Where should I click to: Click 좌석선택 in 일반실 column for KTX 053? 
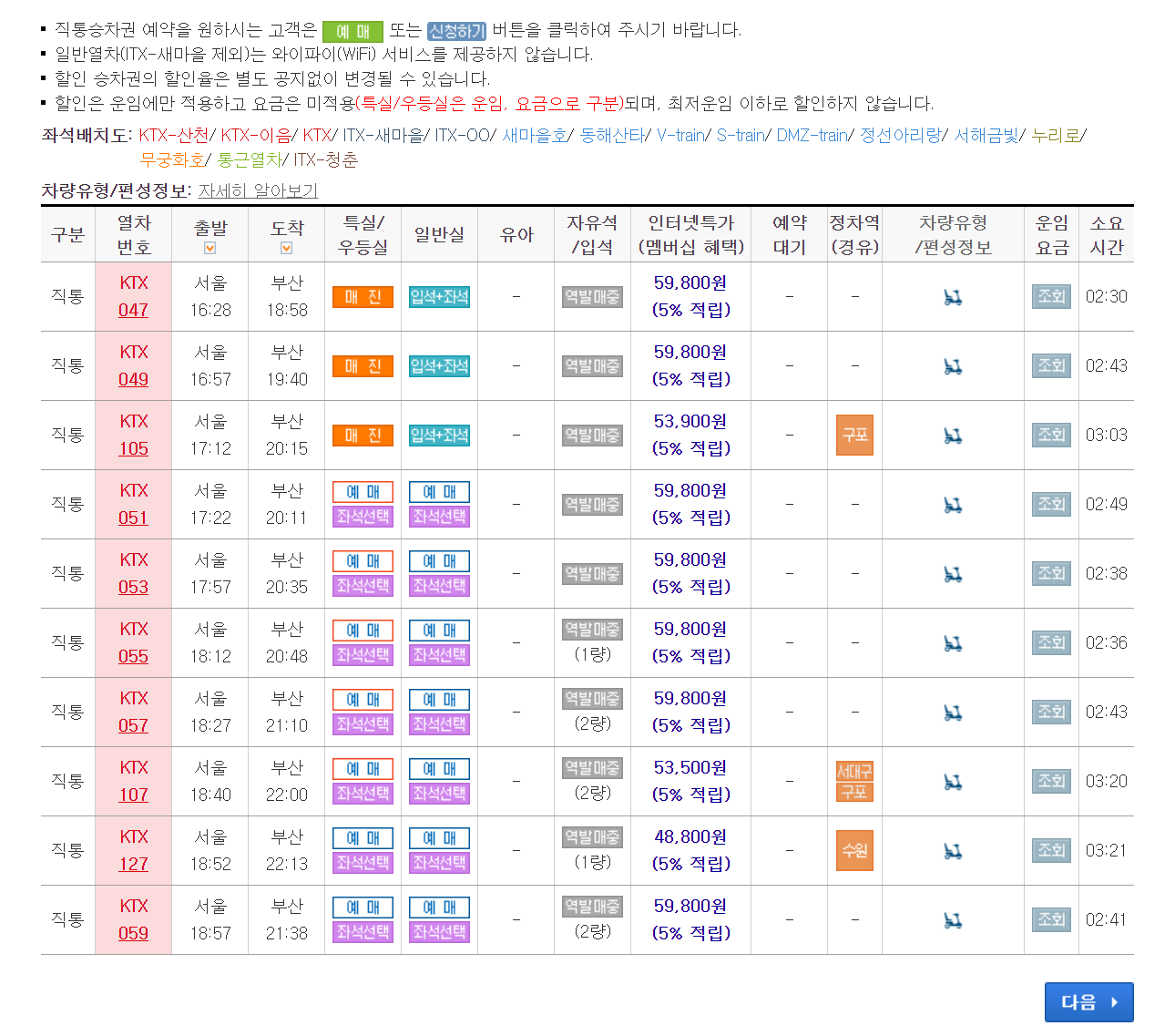[439, 586]
